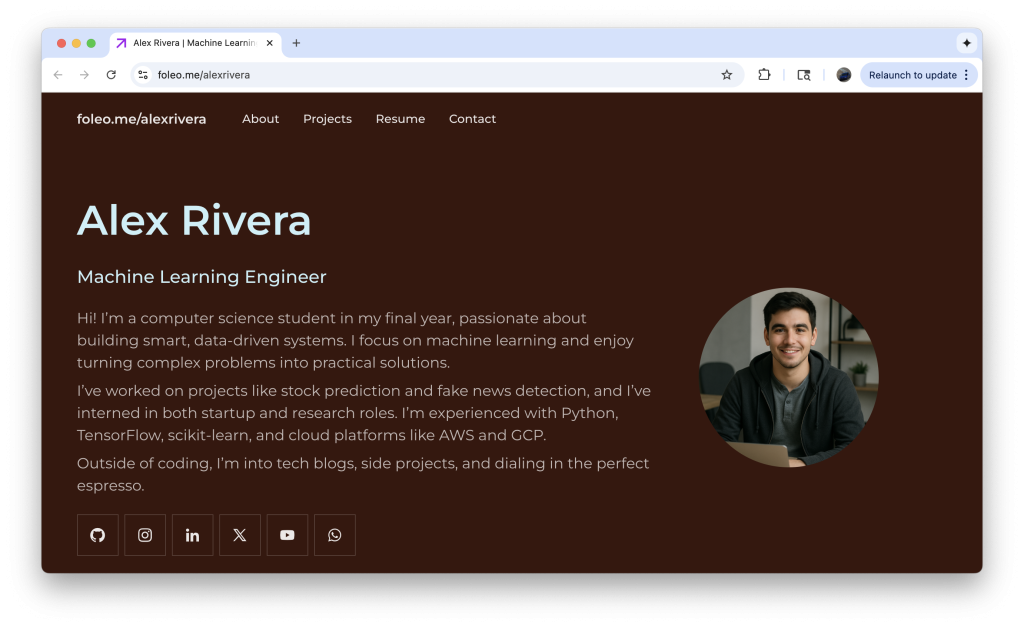Click the foleo.me/alexrivera site logo link

coord(141,119)
